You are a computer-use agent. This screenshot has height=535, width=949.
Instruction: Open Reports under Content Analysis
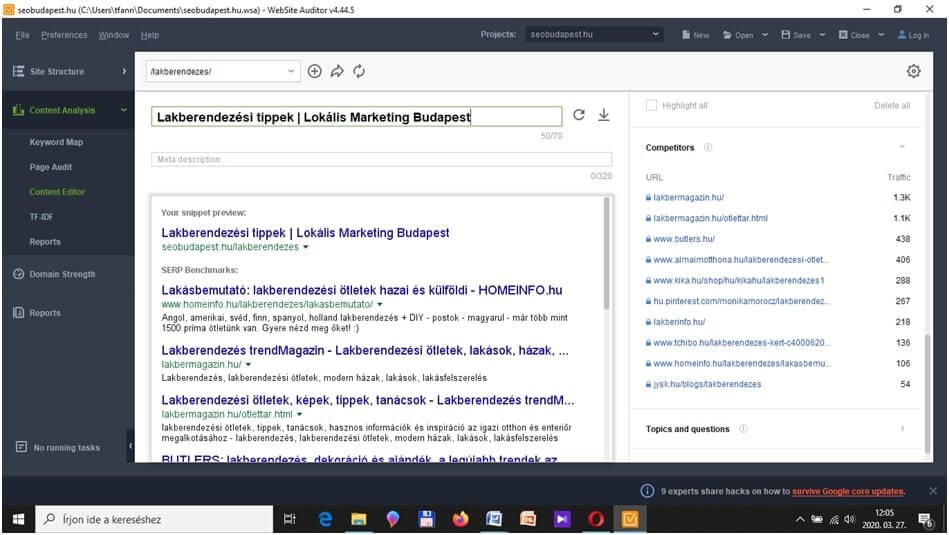coord(45,241)
